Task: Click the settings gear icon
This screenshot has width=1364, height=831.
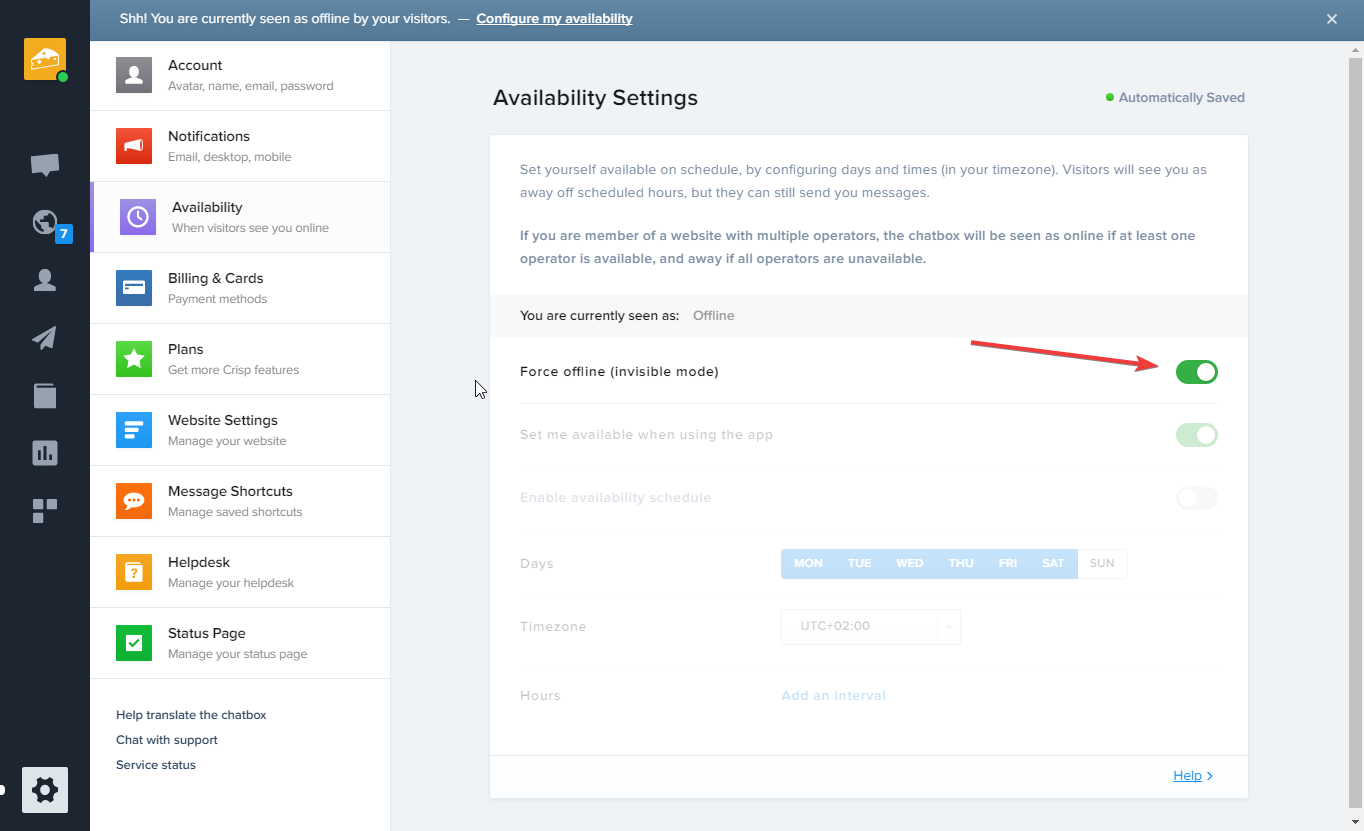Action: (45, 790)
